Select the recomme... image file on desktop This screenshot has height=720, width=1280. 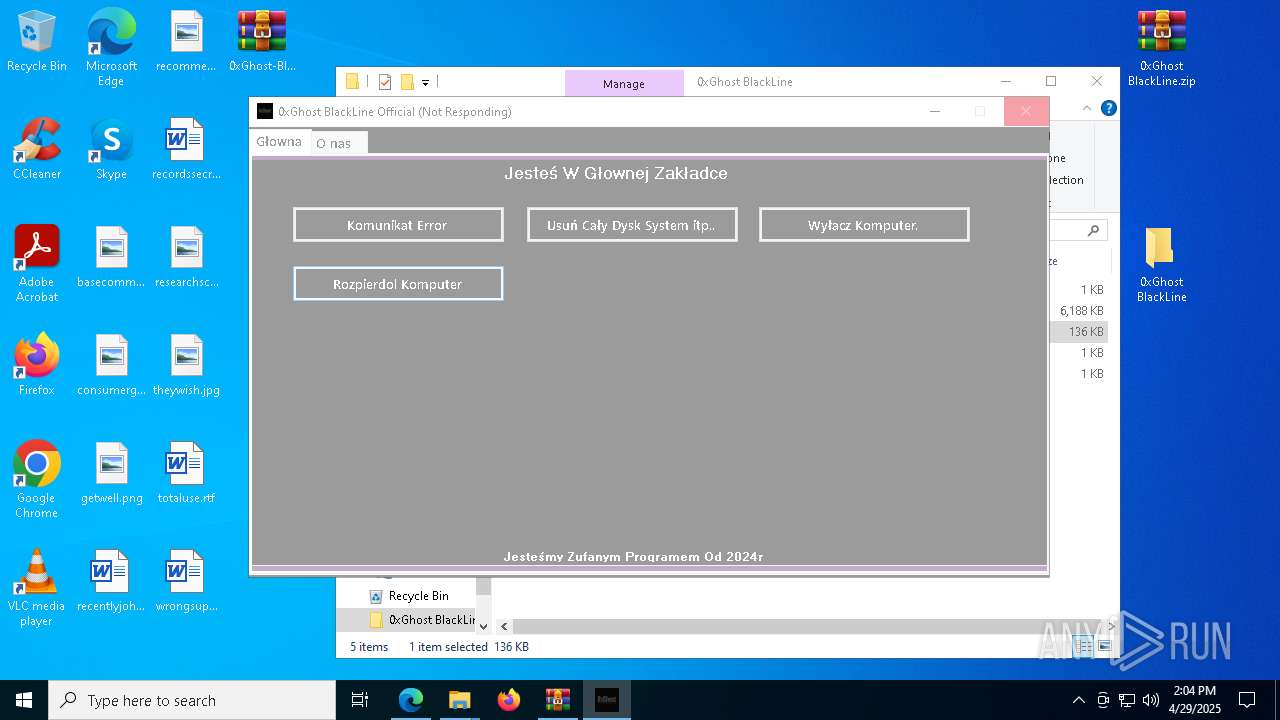click(x=186, y=41)
